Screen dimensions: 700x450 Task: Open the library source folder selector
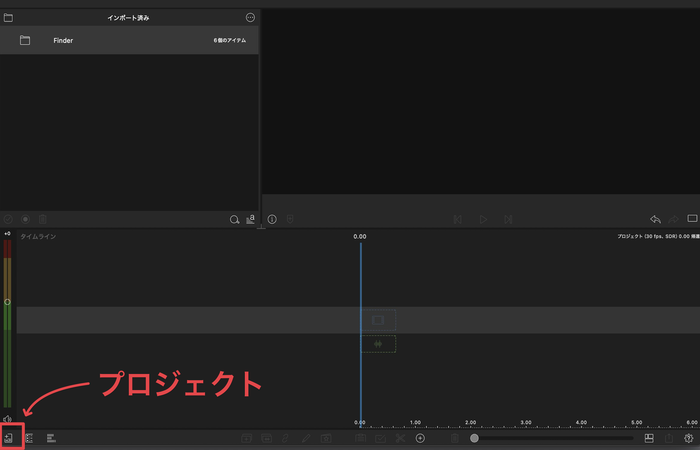(8, 17)
